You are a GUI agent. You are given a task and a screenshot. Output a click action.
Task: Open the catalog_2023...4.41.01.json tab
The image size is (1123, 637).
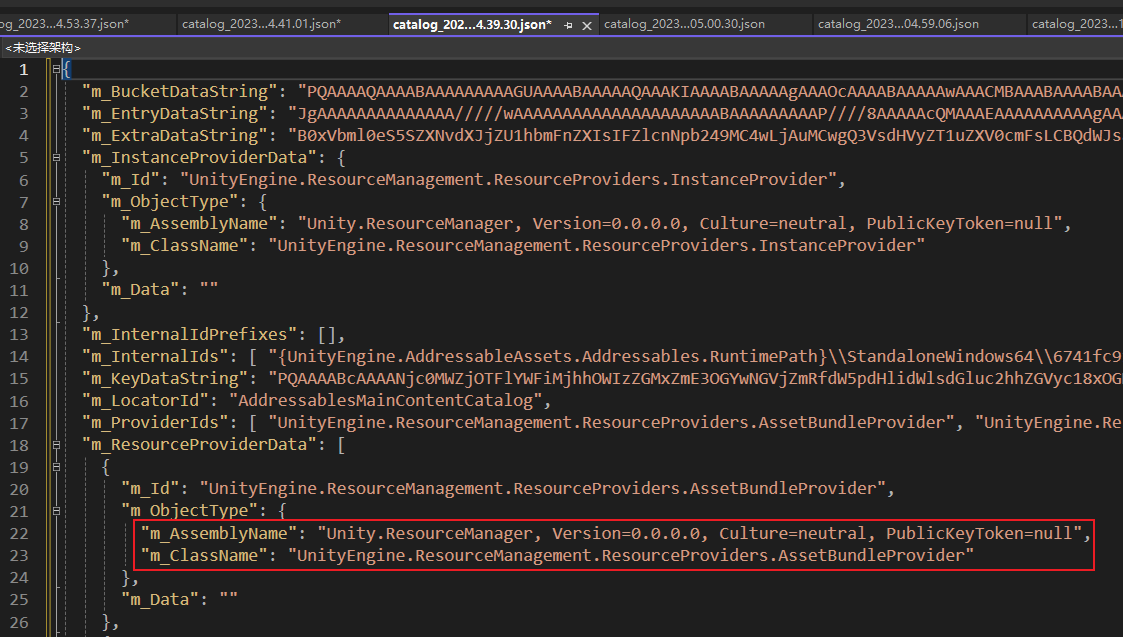click(261, 24)
